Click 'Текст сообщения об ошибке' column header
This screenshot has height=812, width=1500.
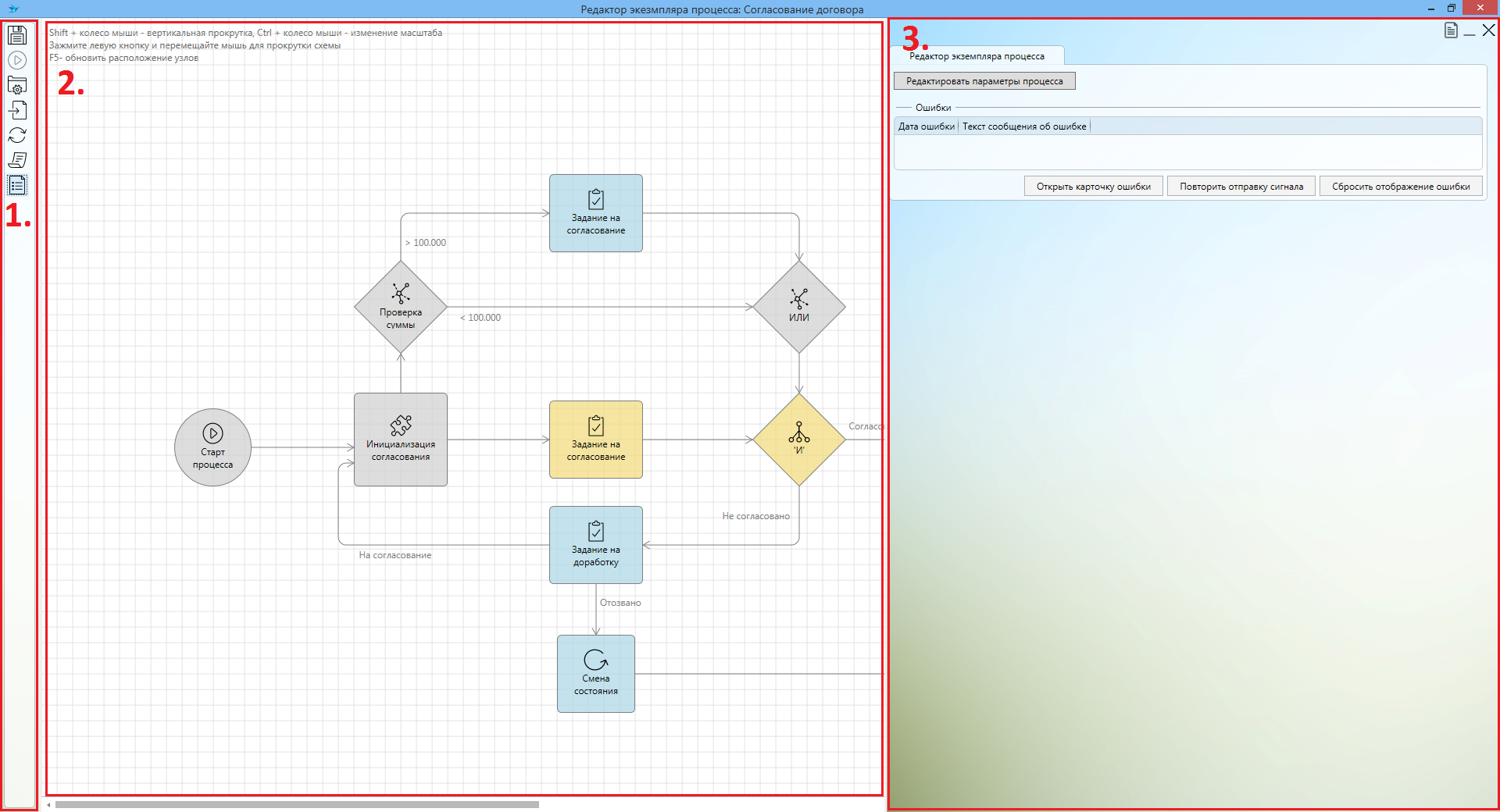pos(1023,126)
